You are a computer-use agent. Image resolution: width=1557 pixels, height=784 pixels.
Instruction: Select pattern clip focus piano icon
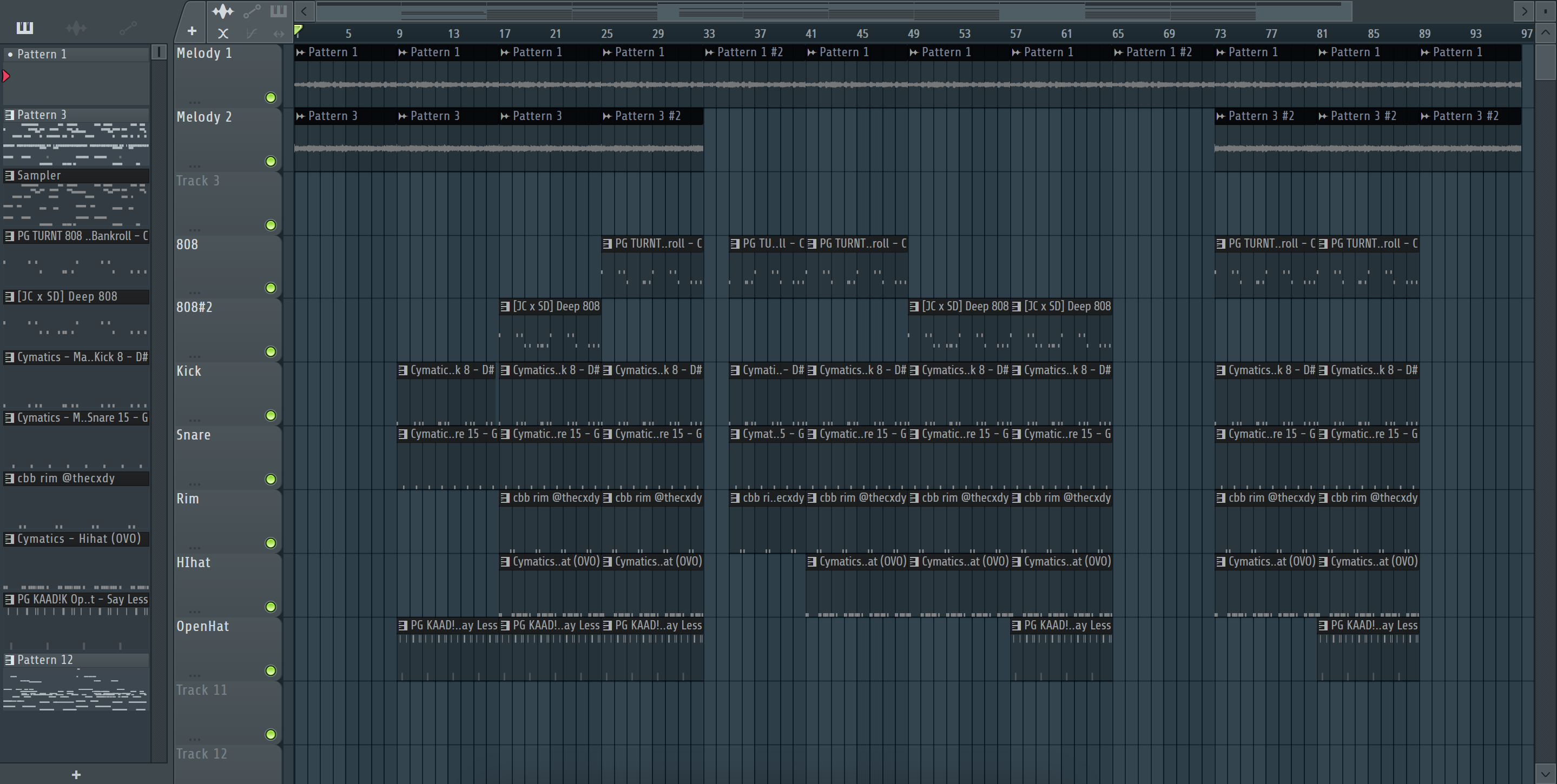click(x=278, y=11)
